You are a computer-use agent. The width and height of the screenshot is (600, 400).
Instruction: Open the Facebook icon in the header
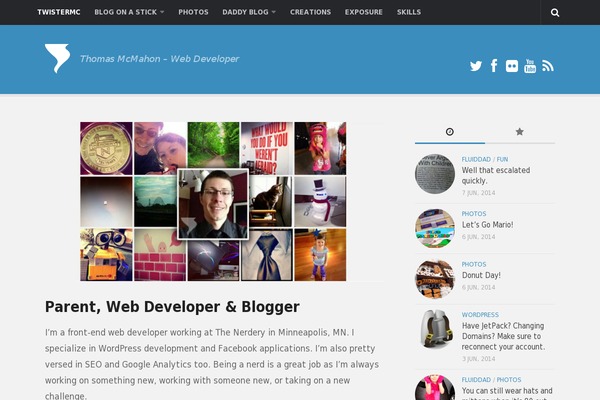[x=494, y=66]
